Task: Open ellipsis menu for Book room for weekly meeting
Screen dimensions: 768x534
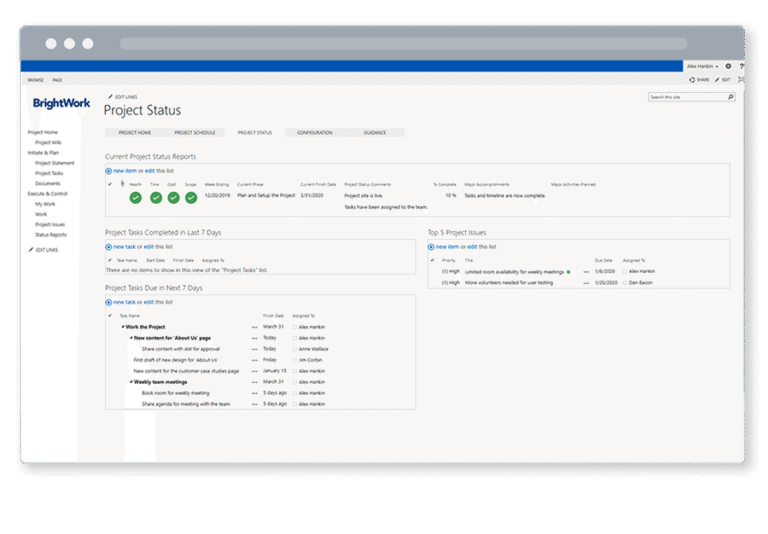Action: point(254,393)
